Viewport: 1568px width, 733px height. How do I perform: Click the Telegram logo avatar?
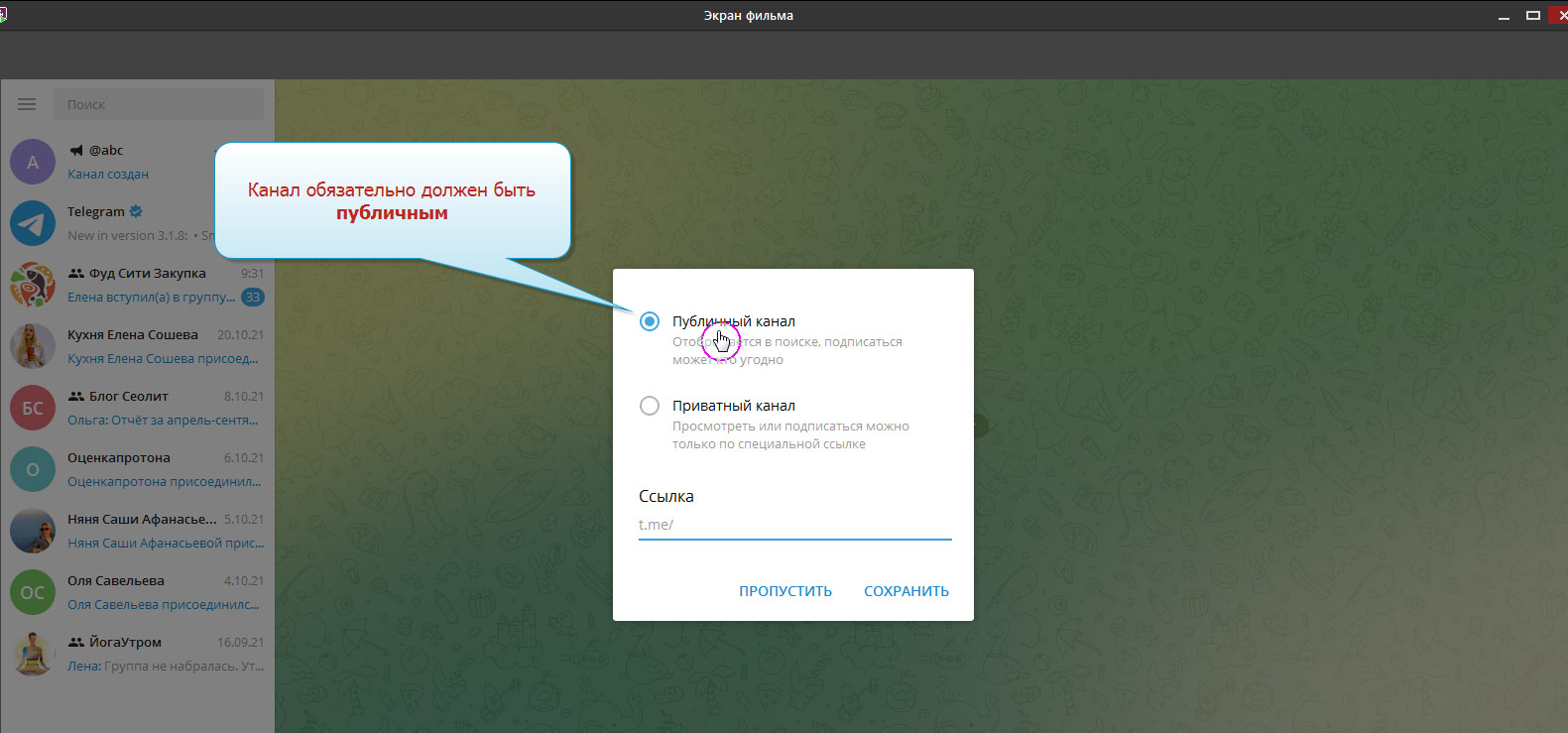pos(33,224)
